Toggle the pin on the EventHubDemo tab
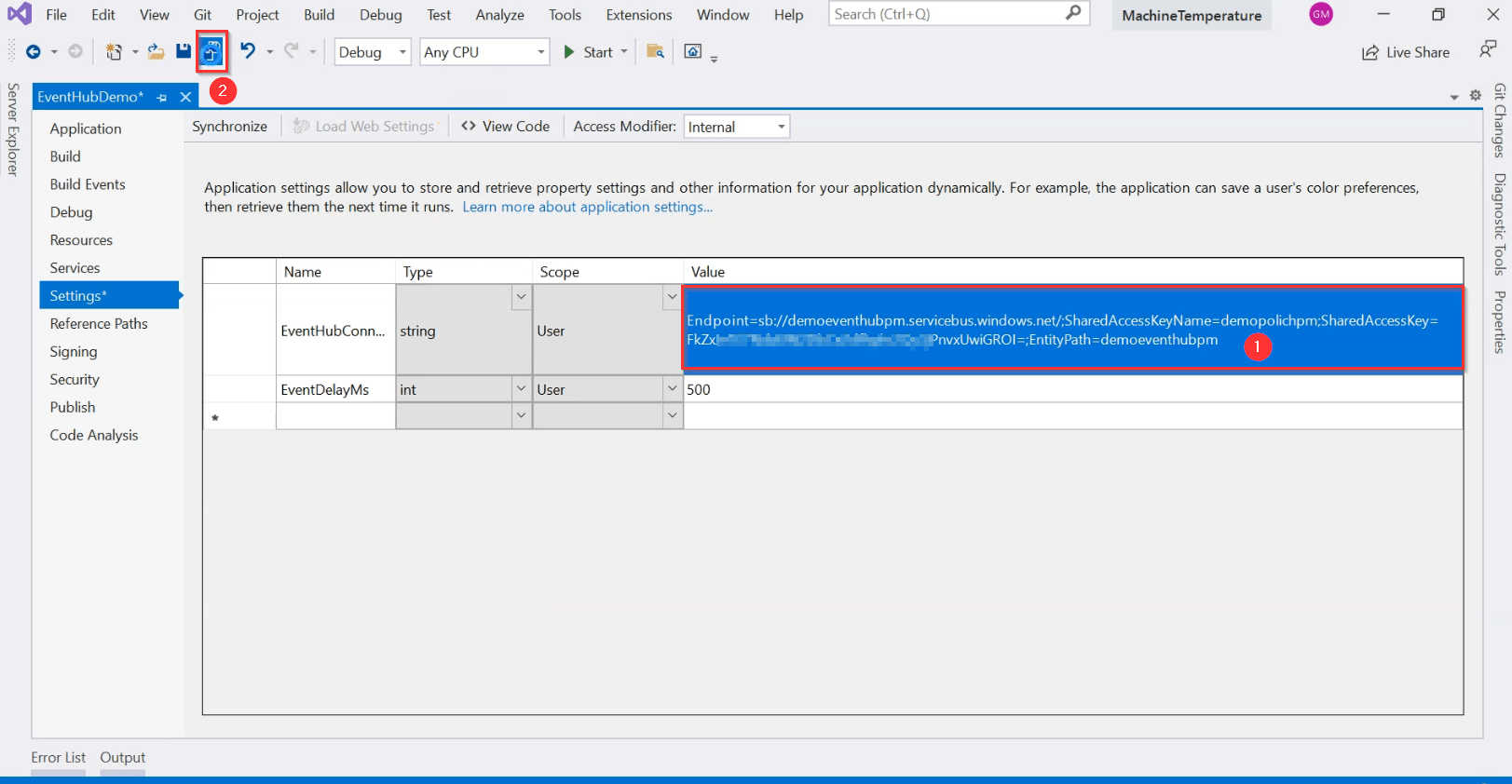The height and width of the screenshot is (784, 1512). pos(162,98)
